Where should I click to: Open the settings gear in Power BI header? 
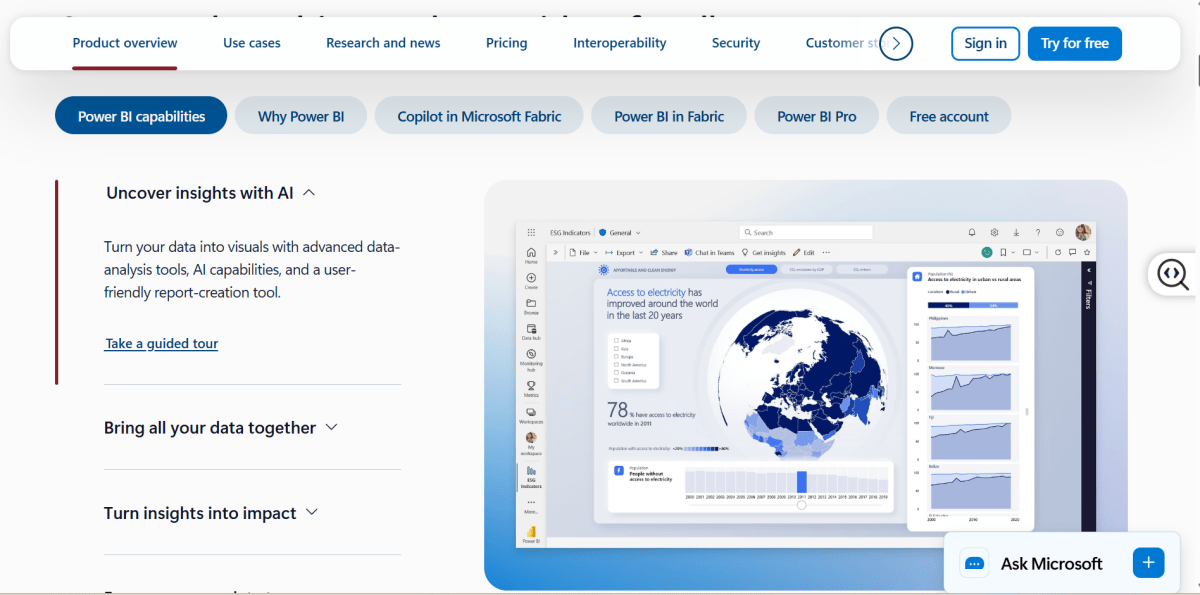(x=994, y=232)
